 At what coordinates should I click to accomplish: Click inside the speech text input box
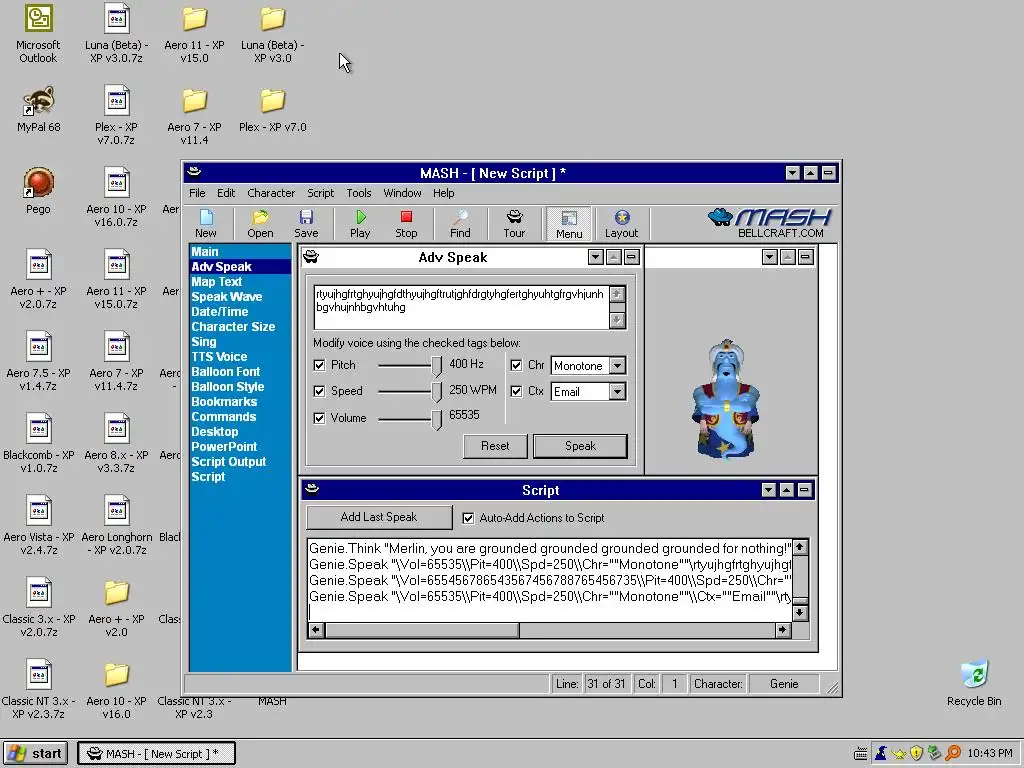(461, 307)
